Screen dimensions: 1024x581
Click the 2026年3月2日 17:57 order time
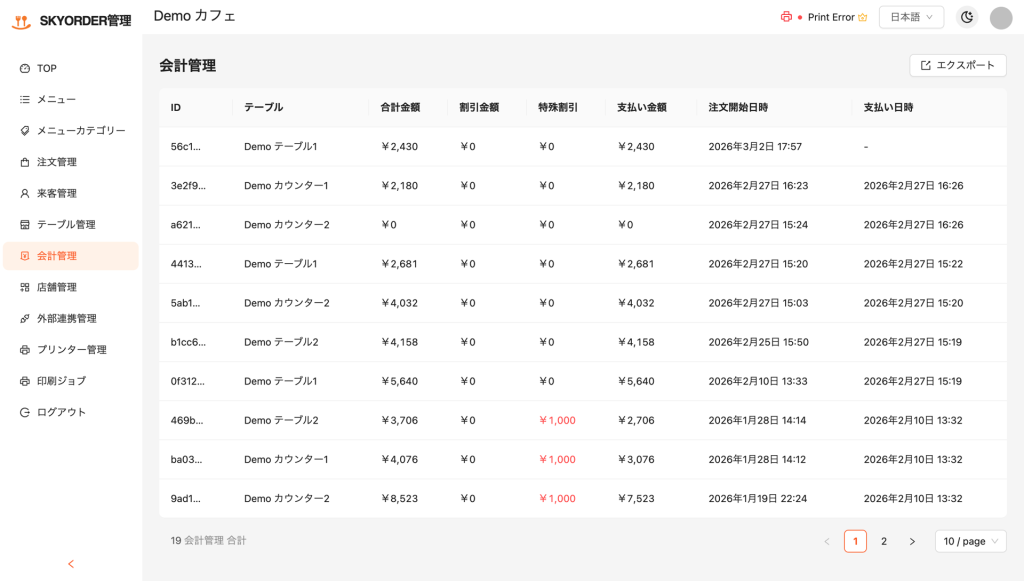755,147
